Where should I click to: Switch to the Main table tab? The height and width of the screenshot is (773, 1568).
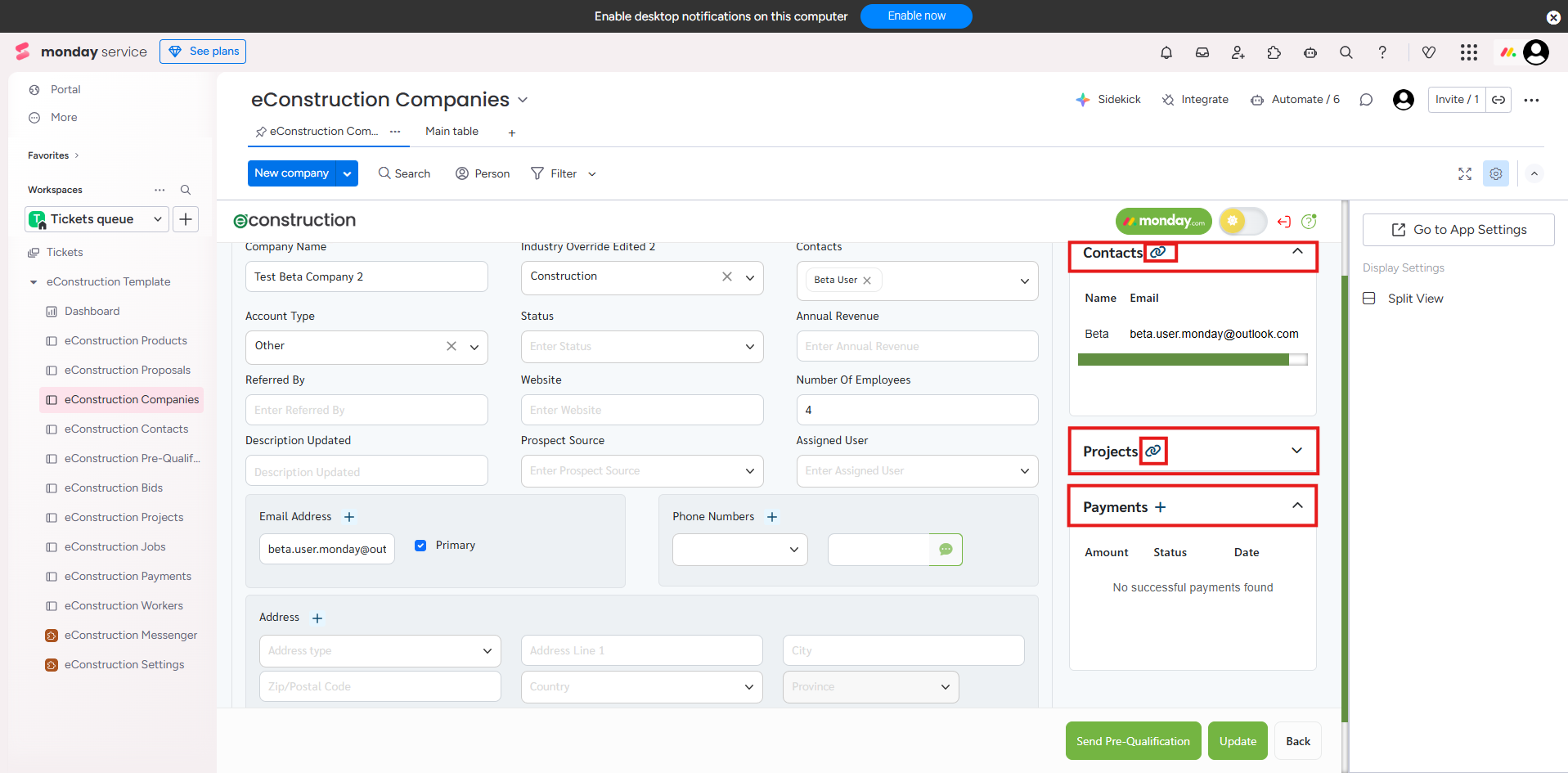click(452, 132)
